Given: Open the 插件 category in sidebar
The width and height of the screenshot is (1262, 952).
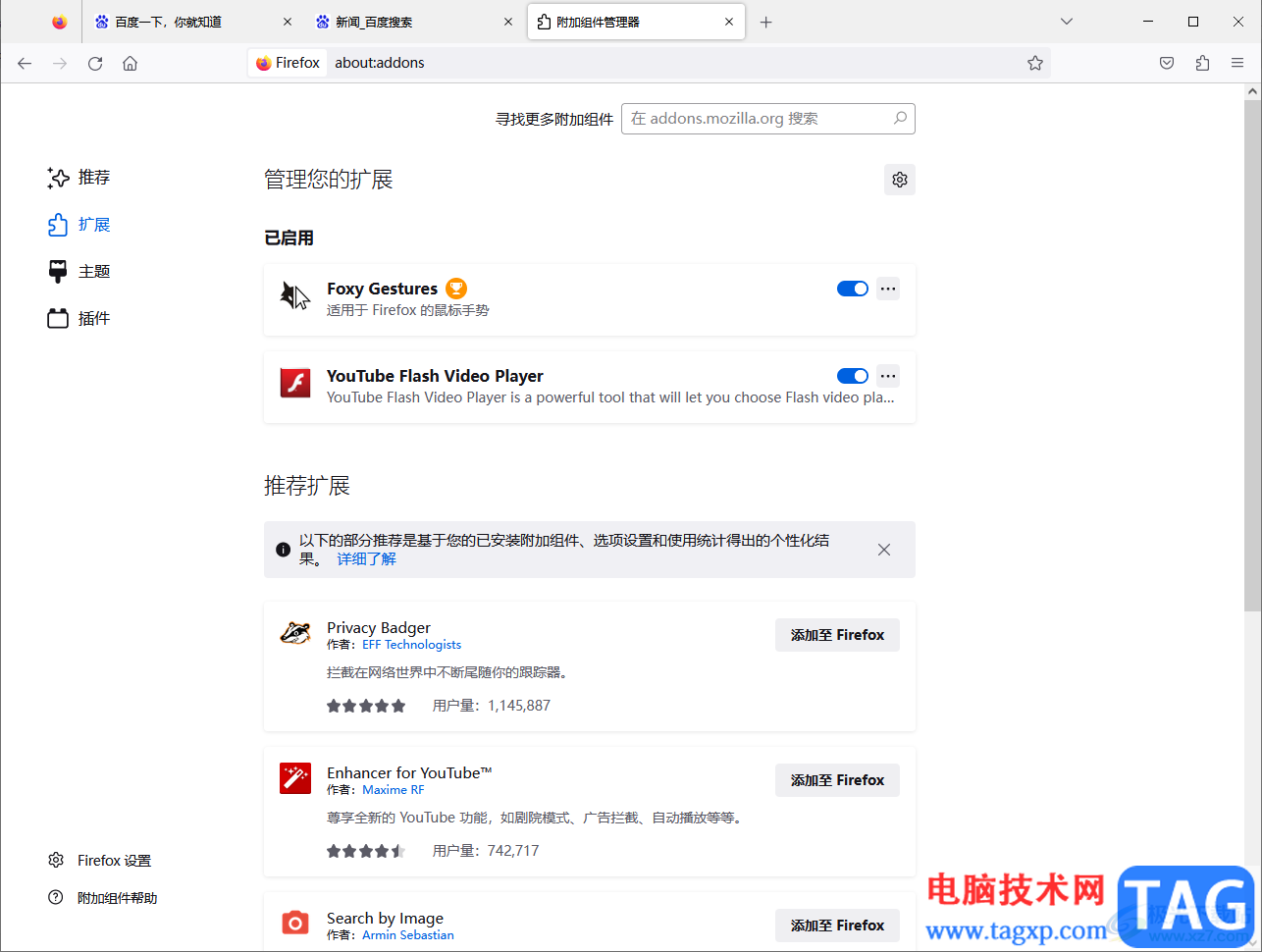Looking at the screenshot, I should click(79, 319).
